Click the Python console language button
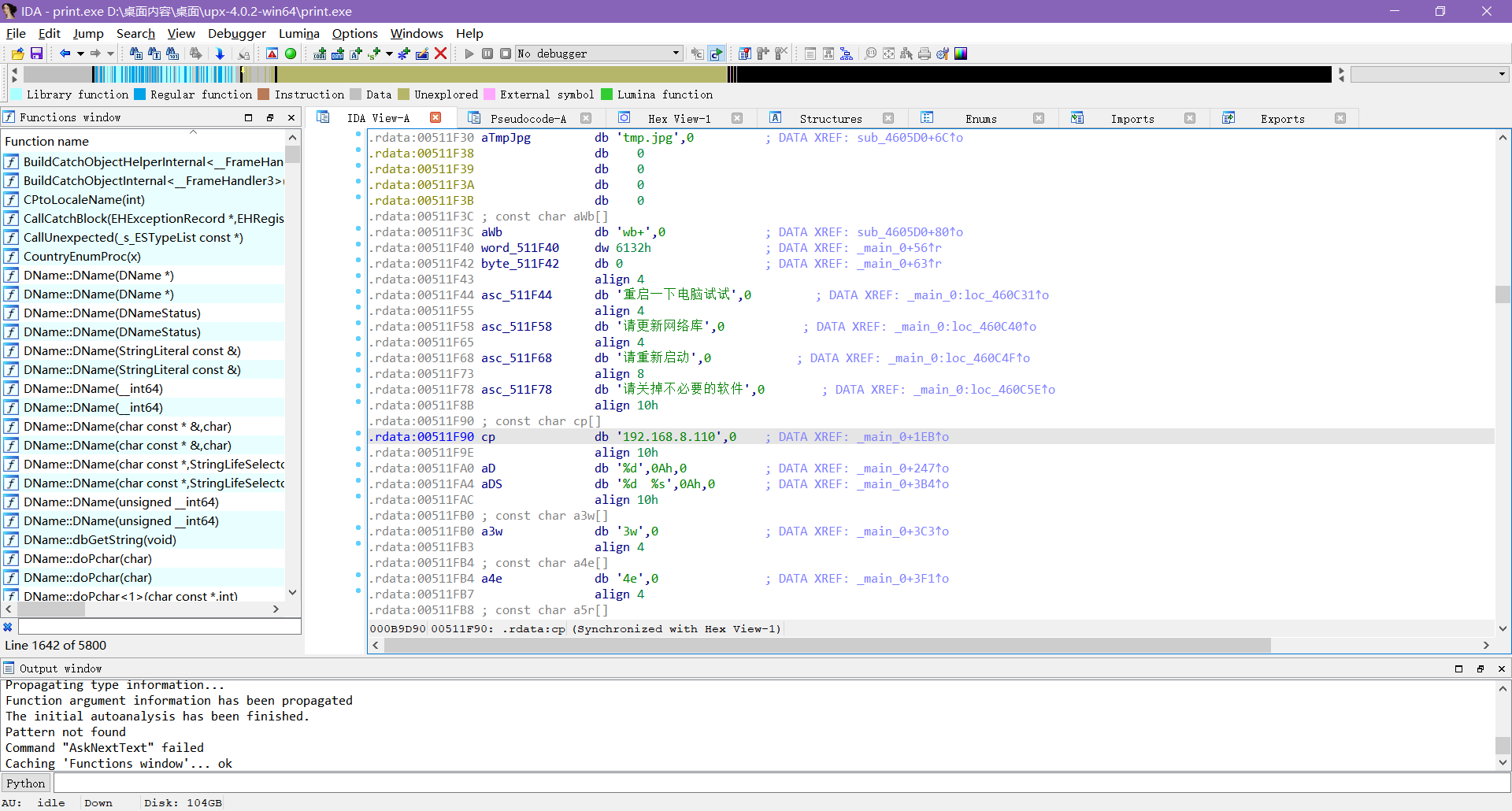This screenshot has height=811, width=1512. tap(26, 783)
